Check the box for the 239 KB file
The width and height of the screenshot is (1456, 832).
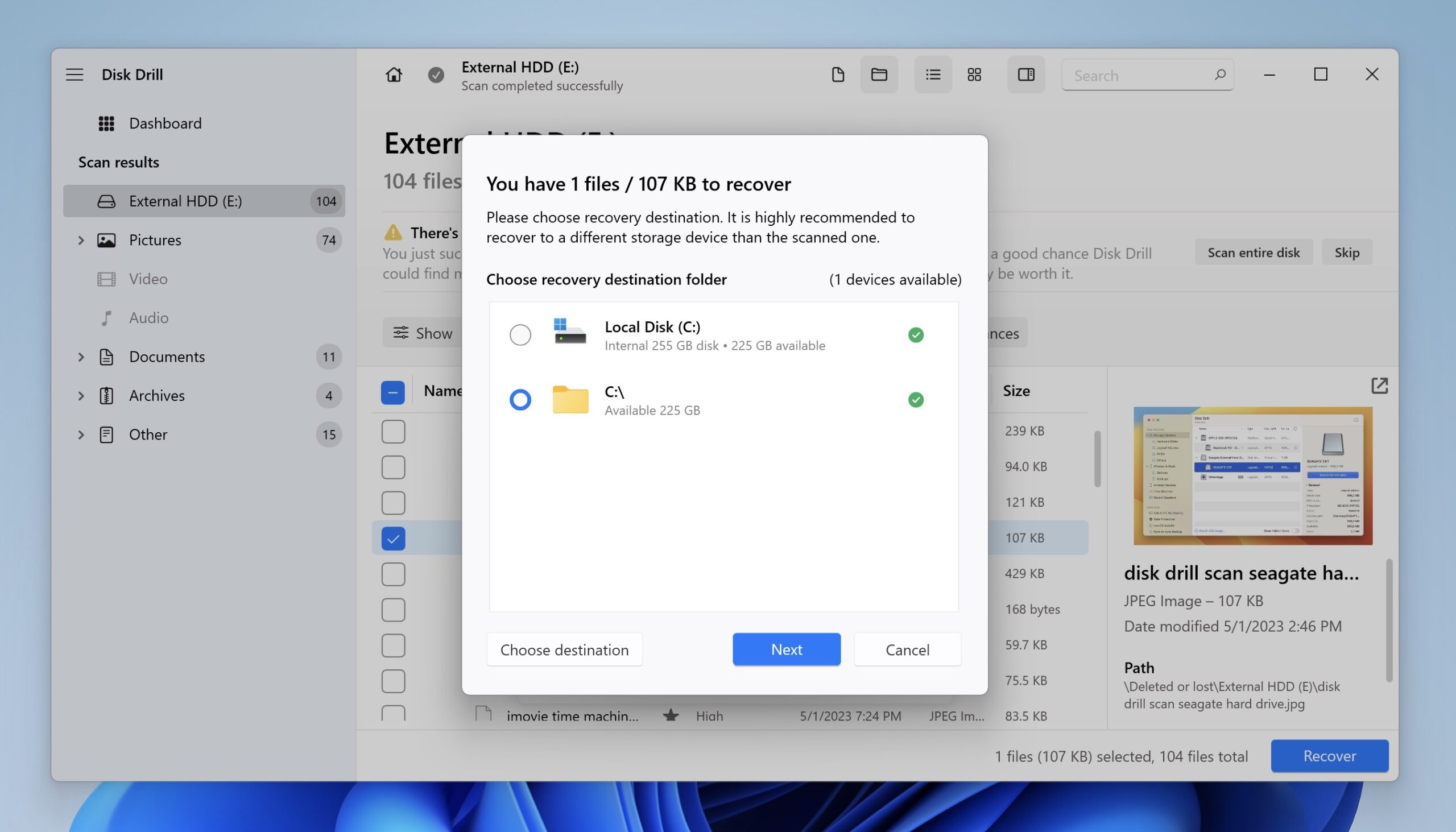click(393, 432)
